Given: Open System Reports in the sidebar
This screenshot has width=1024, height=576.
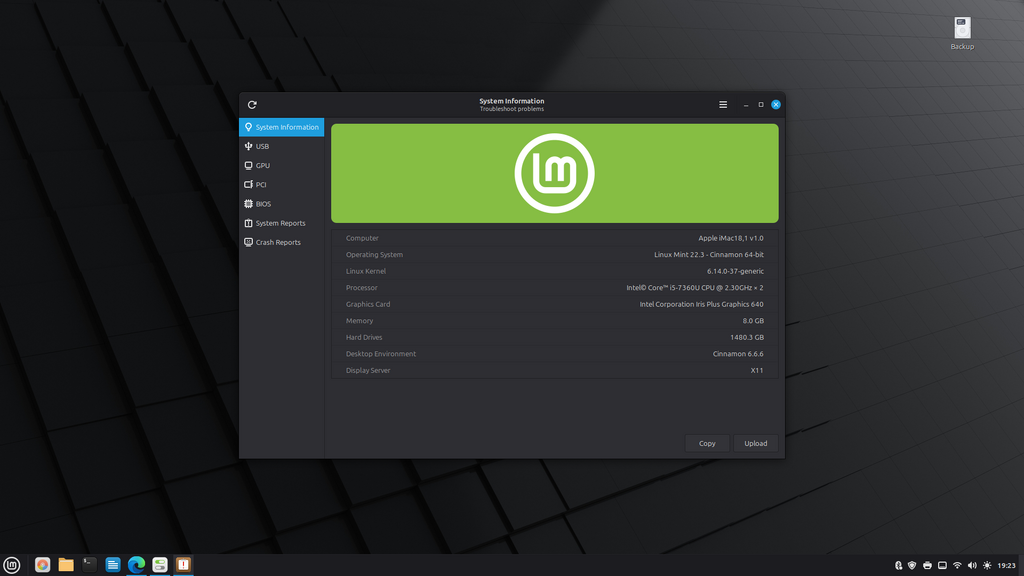Looking at the screenshot, I should click(281, 223).
